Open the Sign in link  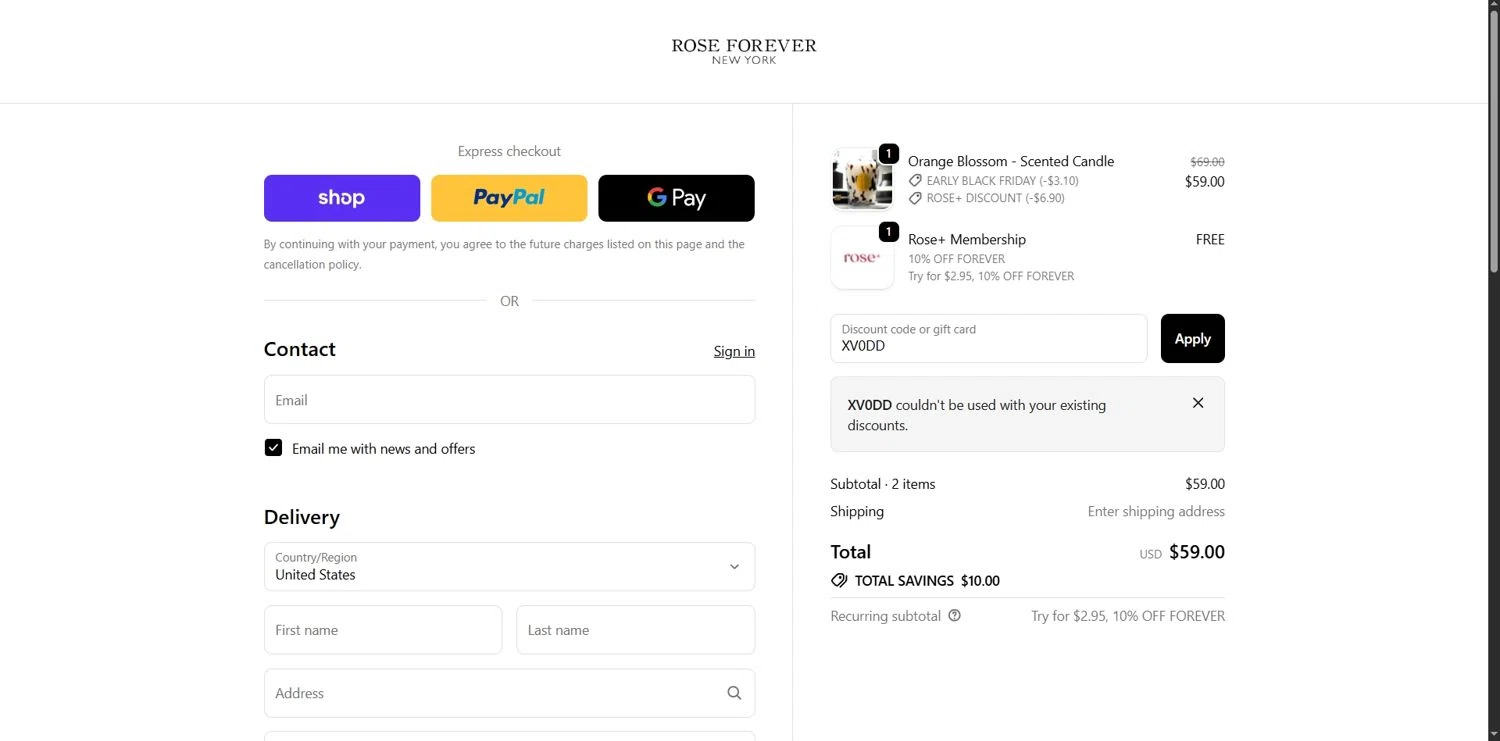[734, 351]
